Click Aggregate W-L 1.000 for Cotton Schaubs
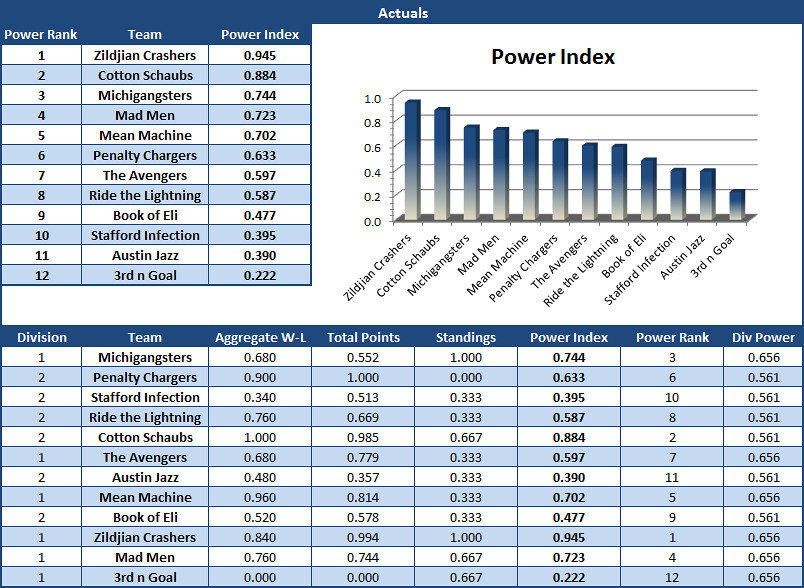The width and height of the screenshot is (804, 588). click(x=260, y=437)
